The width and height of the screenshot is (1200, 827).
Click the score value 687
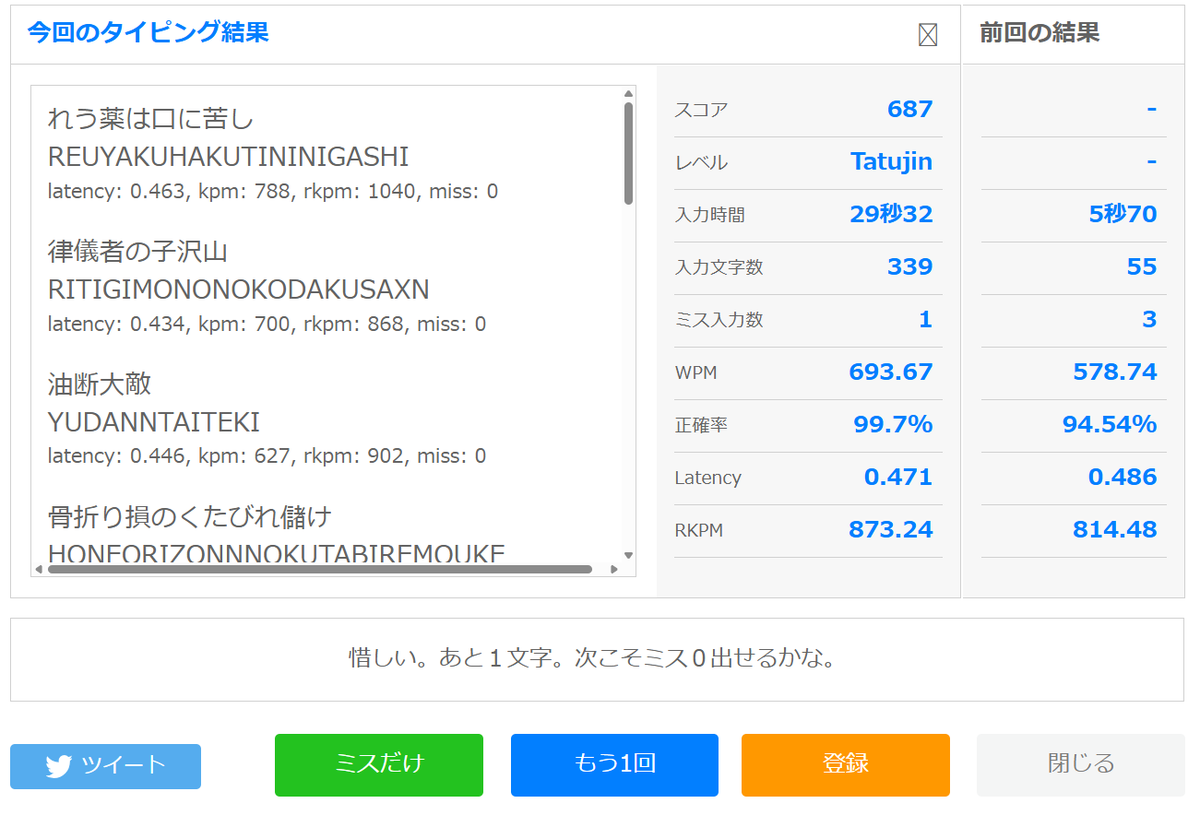coord(910,109)
